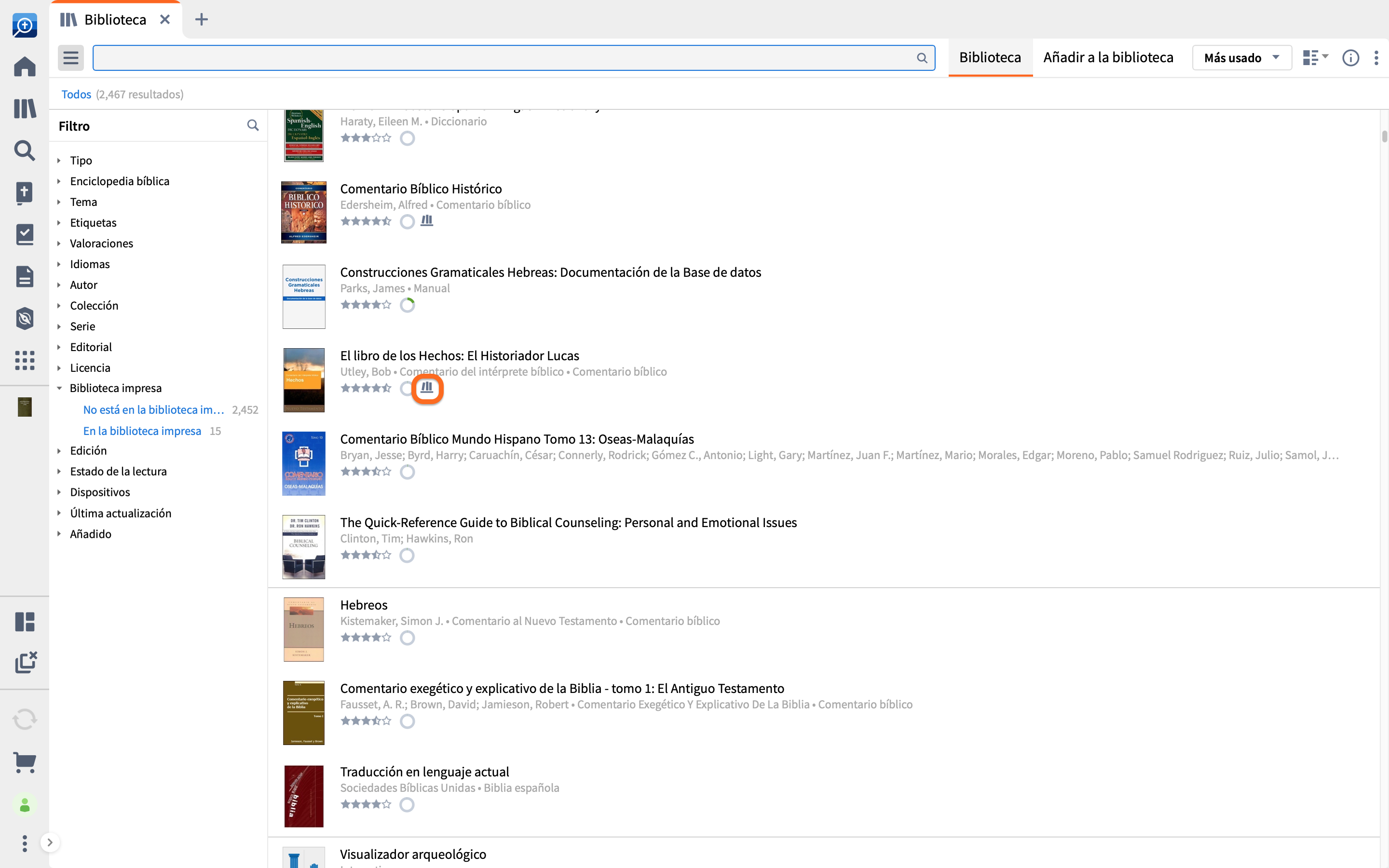Open the apps grid icon in sidebar
The image size is (1389, 868).
pyautogui.click(x=25, y=360)
